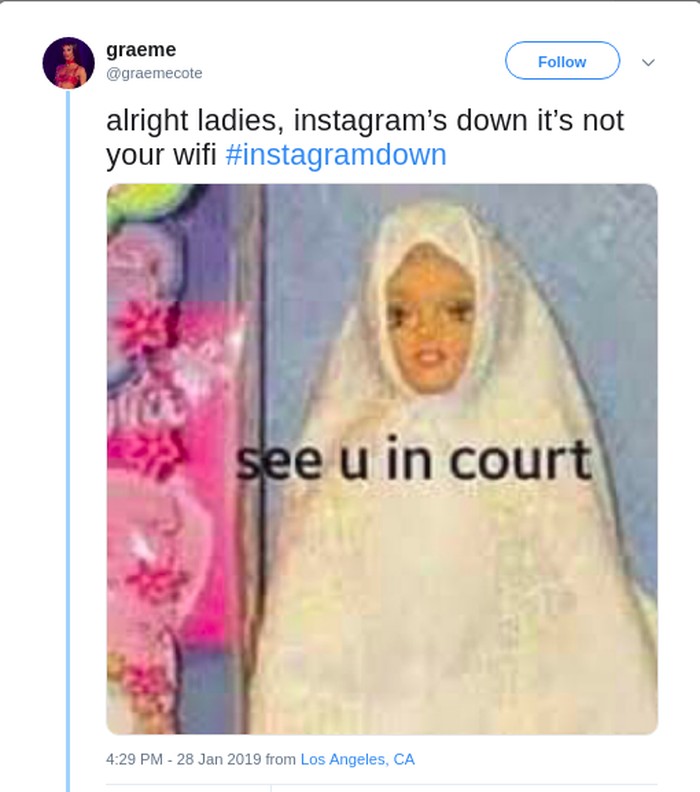Click the word 'wifi' in the tweet
This screenshot has height=792, width=700.
[x=195, y=154]
